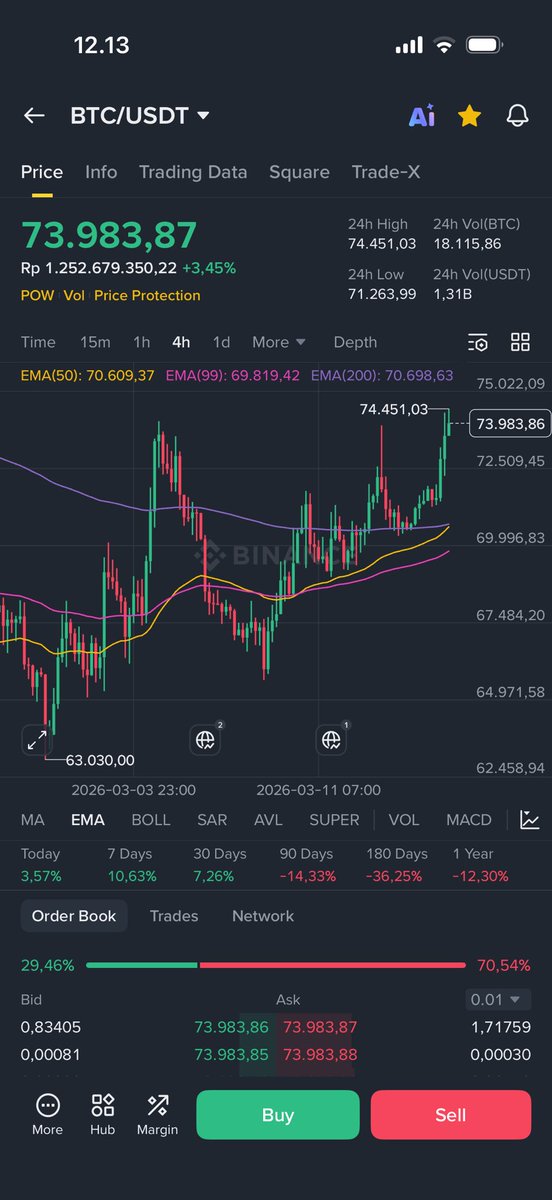This screenshot has width=552, height=1200.
Task: Tap the red Sell button
Action: click(451, 1115)
